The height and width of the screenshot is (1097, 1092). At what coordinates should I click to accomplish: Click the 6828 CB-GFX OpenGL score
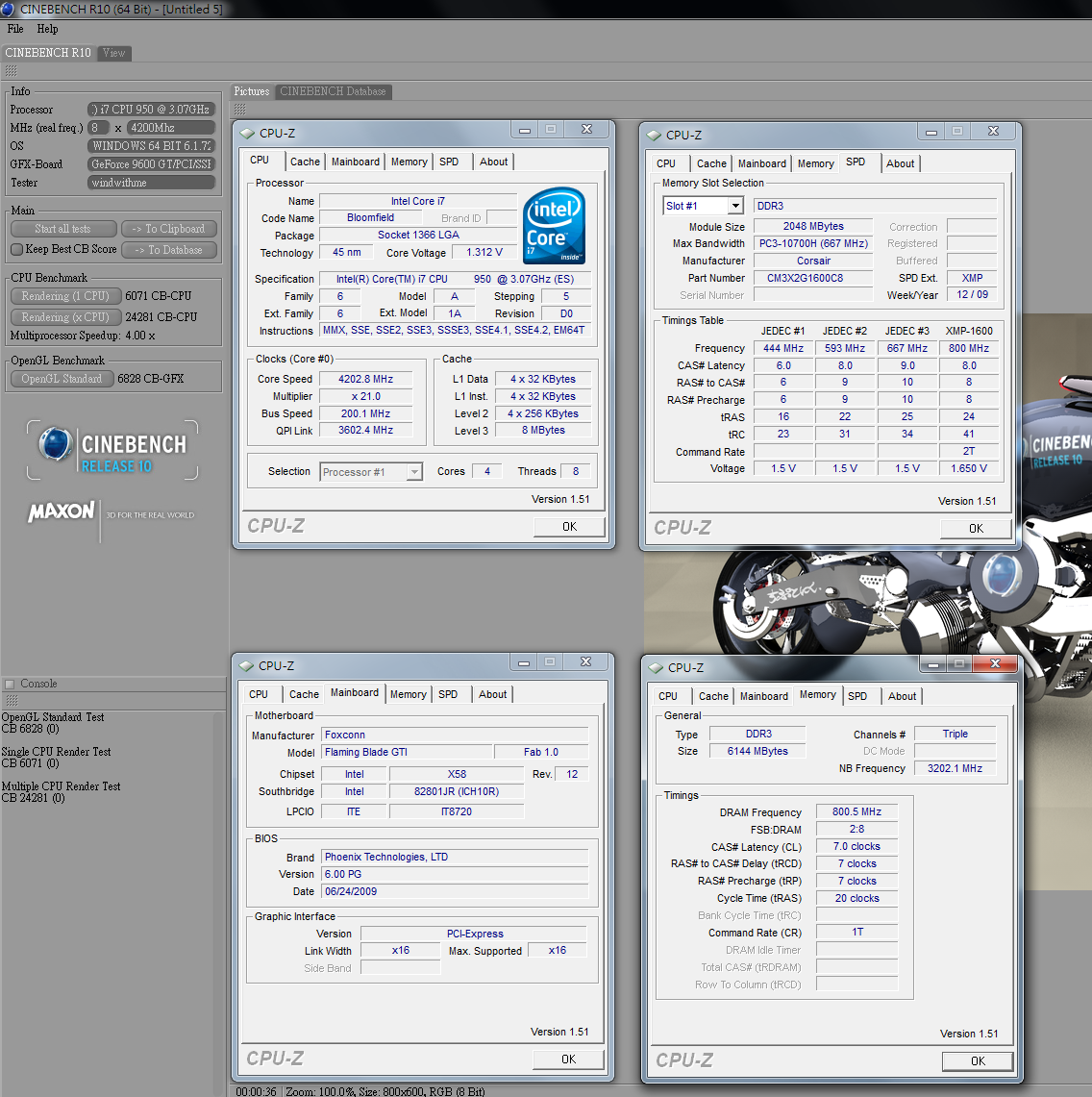[x=150, y=379]
